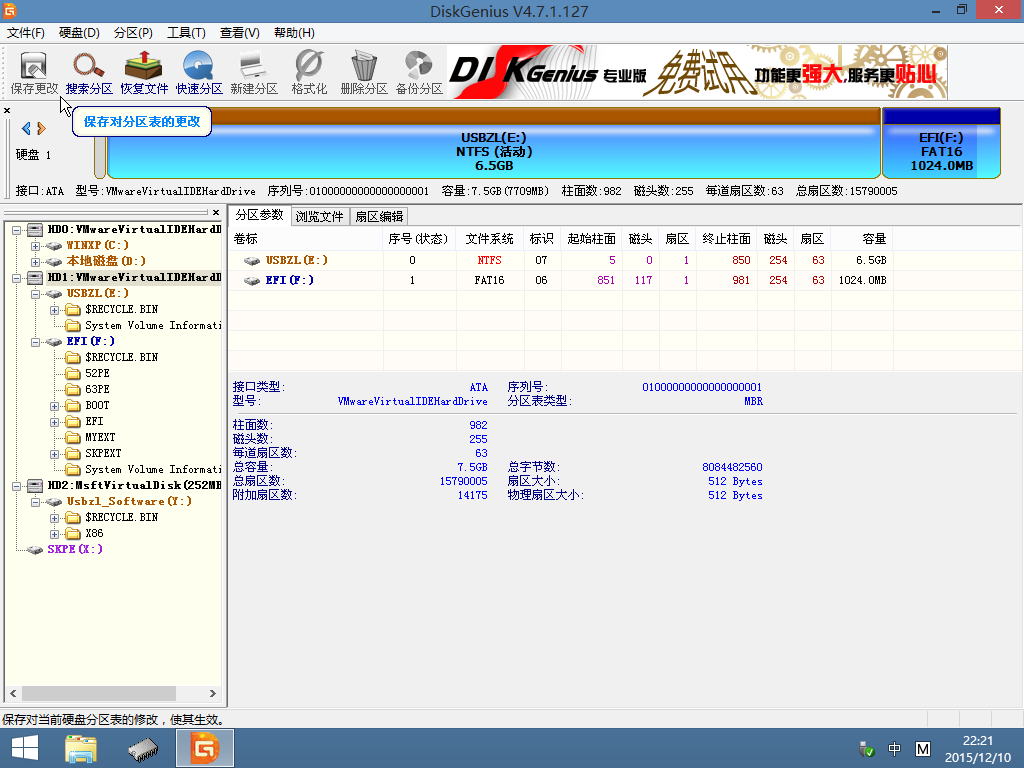Click the 文件系统 column header
Screen dimensions: 1024x768
tap(489, 239)
